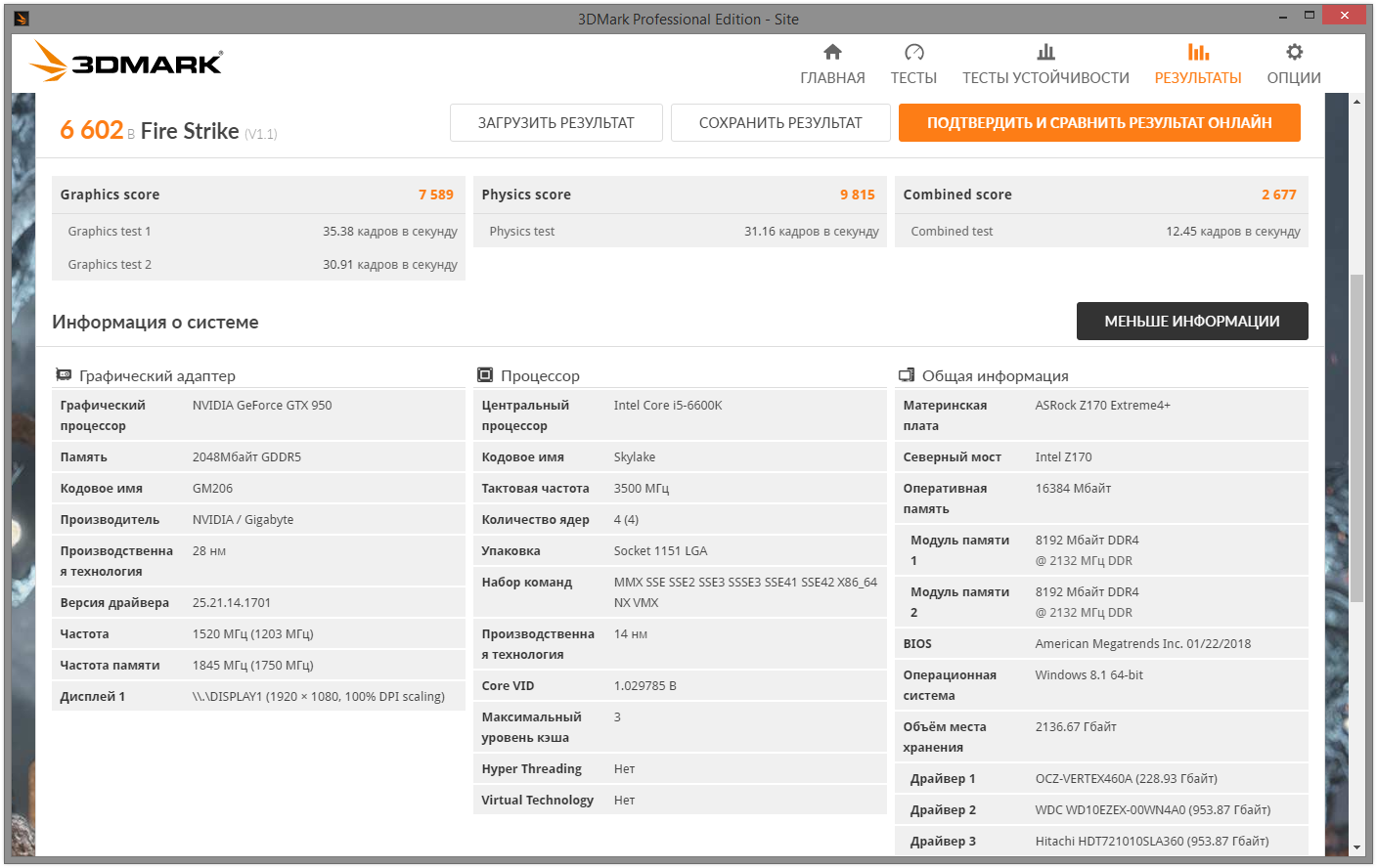Click the overall score 6 602
The image size is (1377, 868).
[x=91, y=130]
